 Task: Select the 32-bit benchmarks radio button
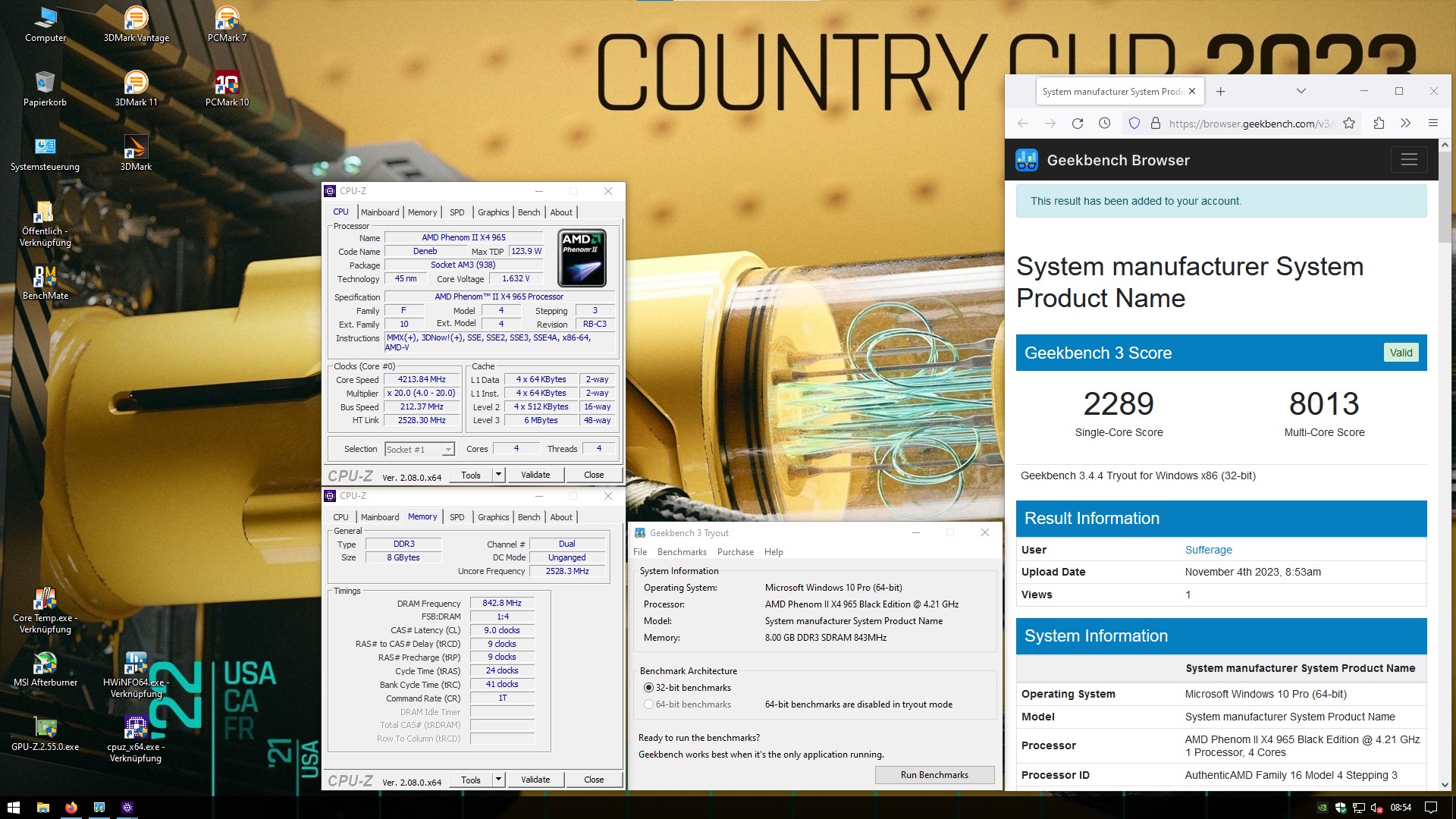click(x=648, y=688)
